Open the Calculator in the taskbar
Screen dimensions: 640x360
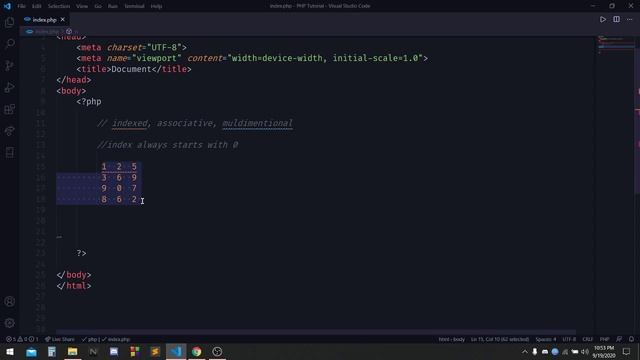[52, 351]
